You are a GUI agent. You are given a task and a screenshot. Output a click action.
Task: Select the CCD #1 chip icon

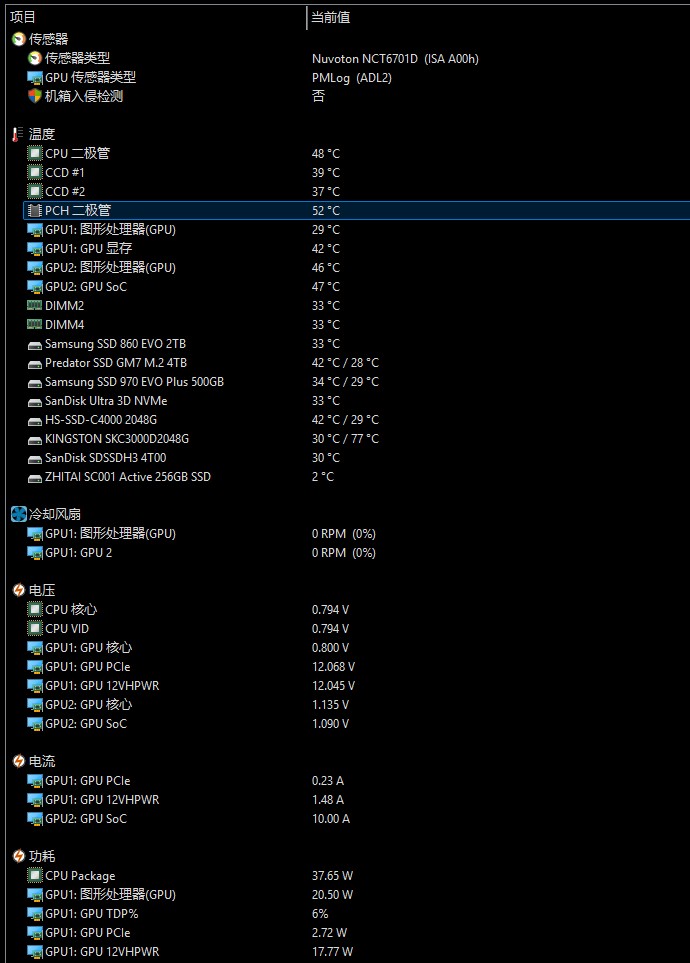point(35,173)
